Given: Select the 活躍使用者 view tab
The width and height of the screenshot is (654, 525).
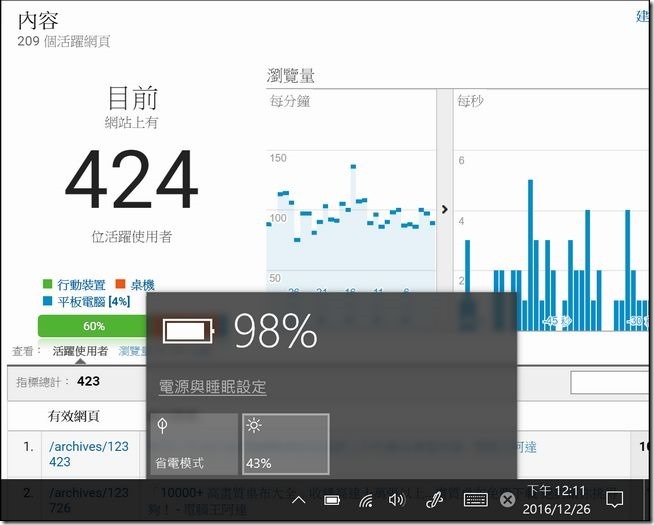Looking at the screenshot, I should (x=80, y=351).
